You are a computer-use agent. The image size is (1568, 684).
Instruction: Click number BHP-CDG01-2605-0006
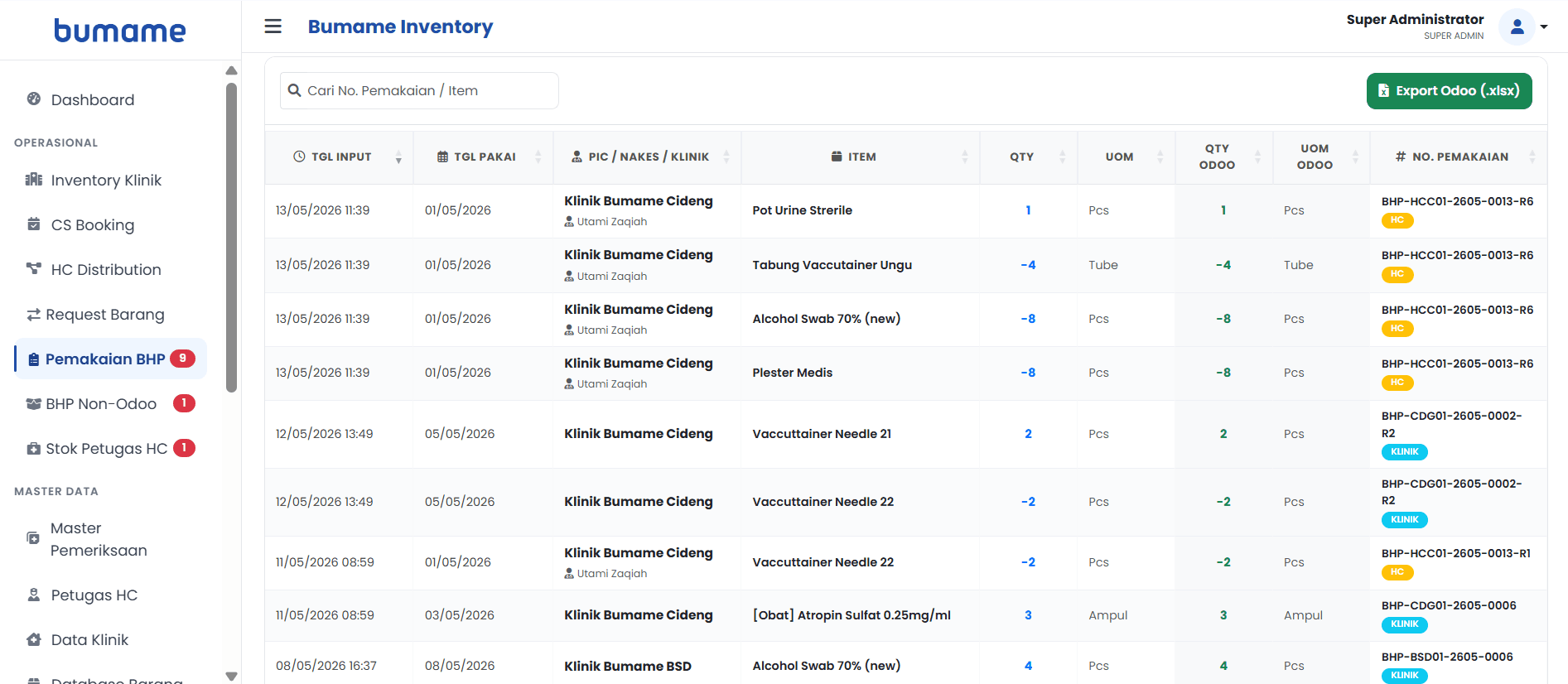click(x=1449, y=605)
